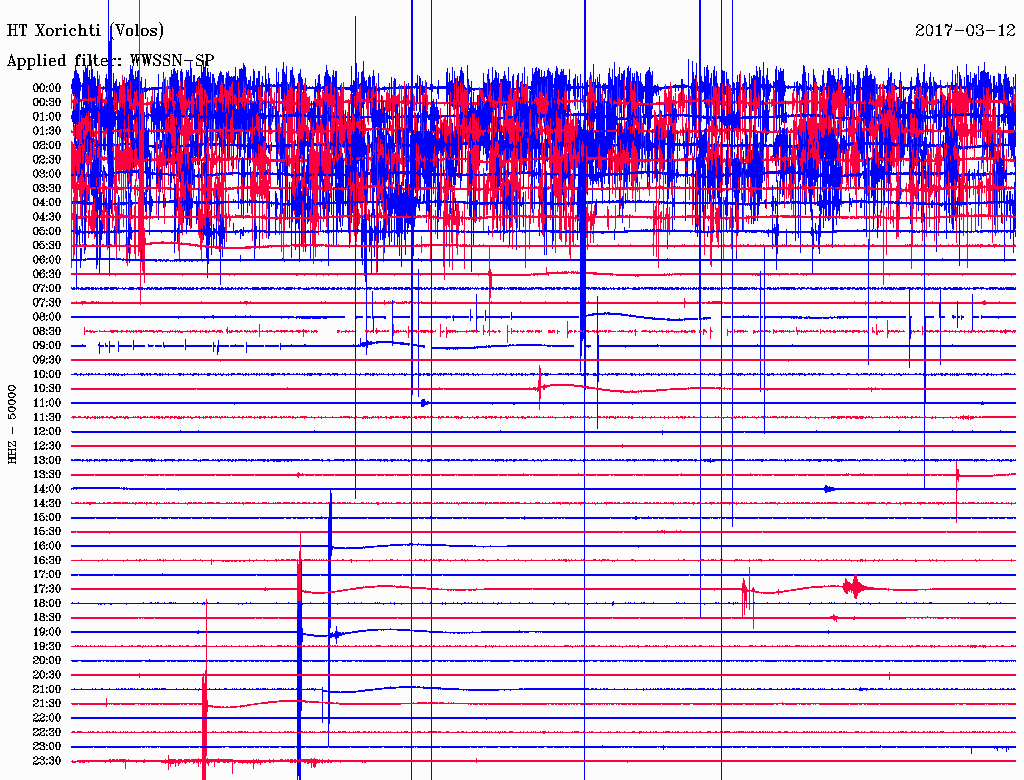1024x780 pixels.
Task: Select the 14:00 time label
Action: click(x=47, y=489)
